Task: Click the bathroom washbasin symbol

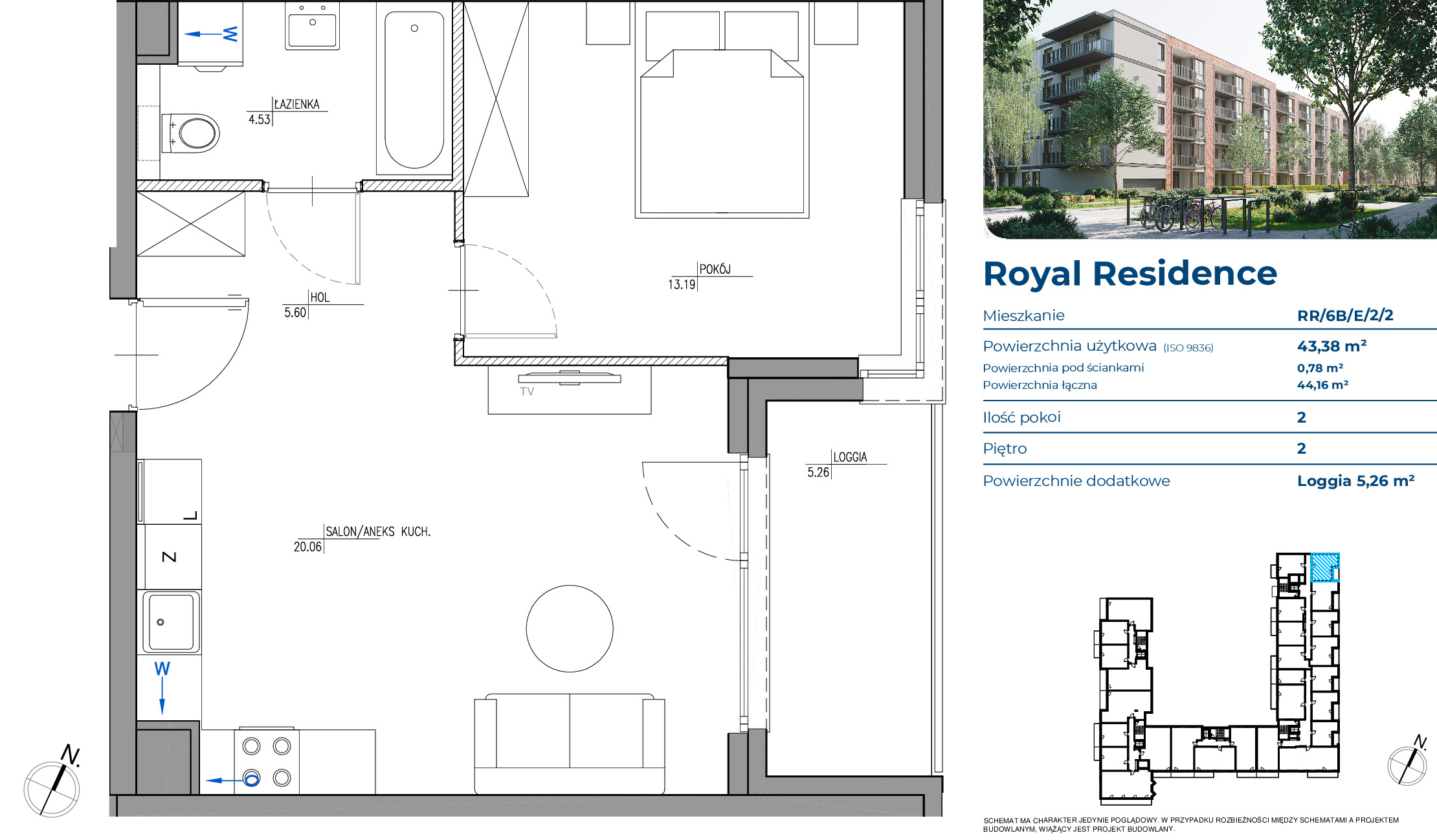Action: pos(312,27)
